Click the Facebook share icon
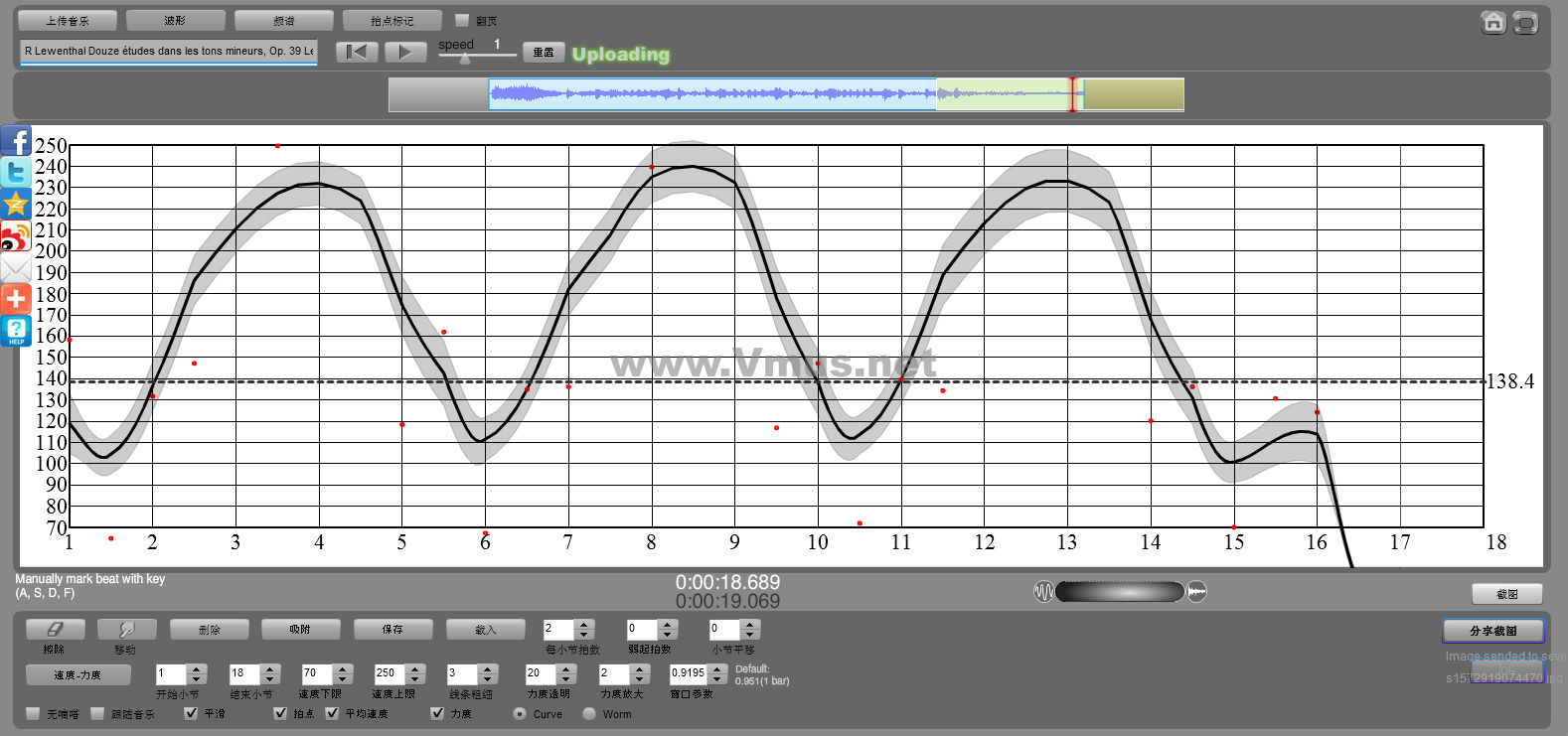Image resolution: width=1568 pixels, height=736 pixels. point(16,141)
